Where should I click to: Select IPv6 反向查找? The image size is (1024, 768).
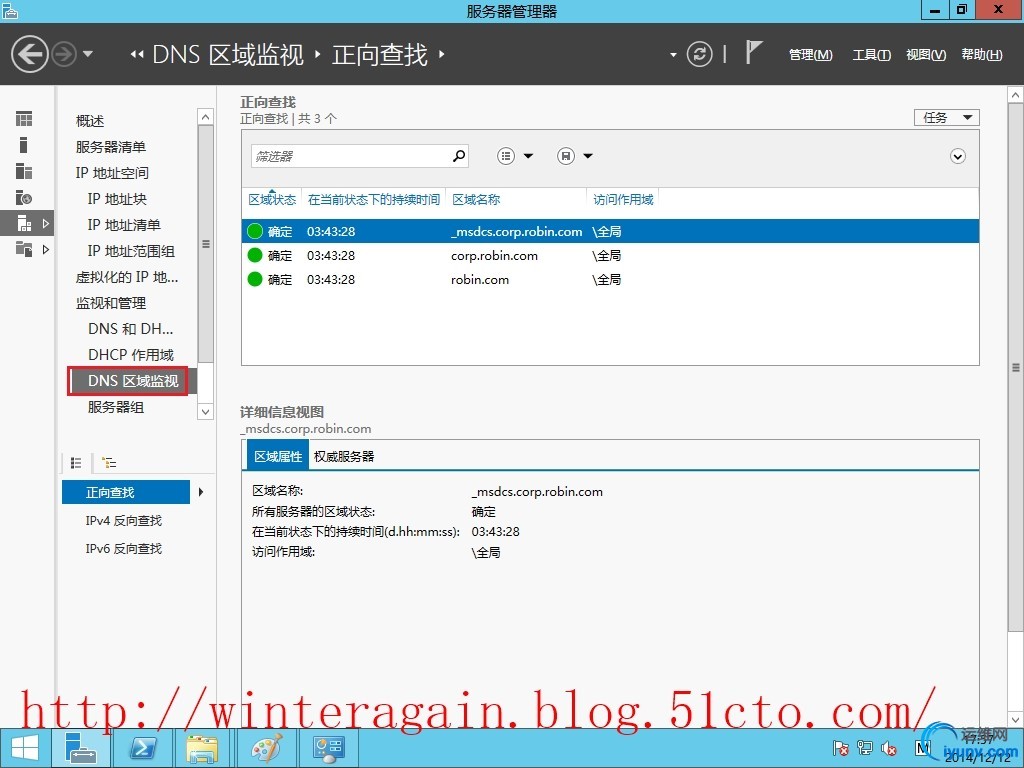(x=123, y=549)
